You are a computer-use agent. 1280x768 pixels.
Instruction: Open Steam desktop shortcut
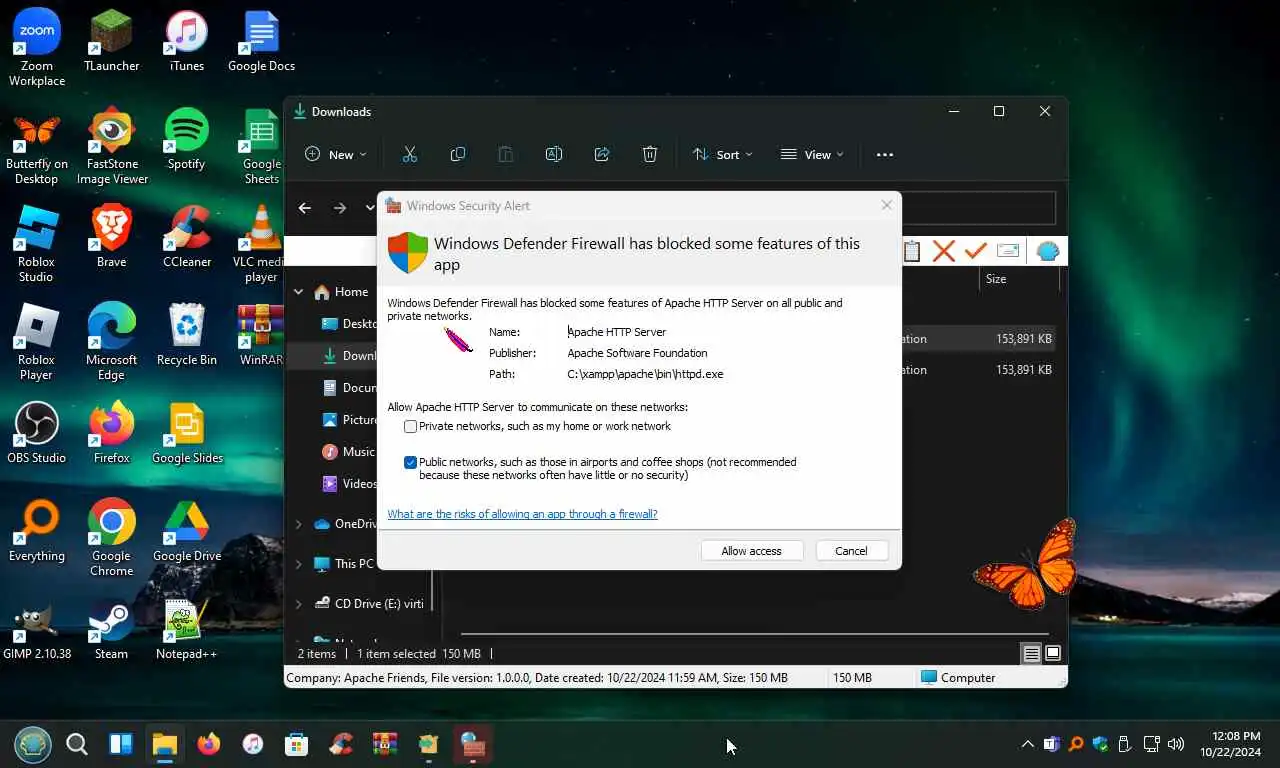point(111,629)
